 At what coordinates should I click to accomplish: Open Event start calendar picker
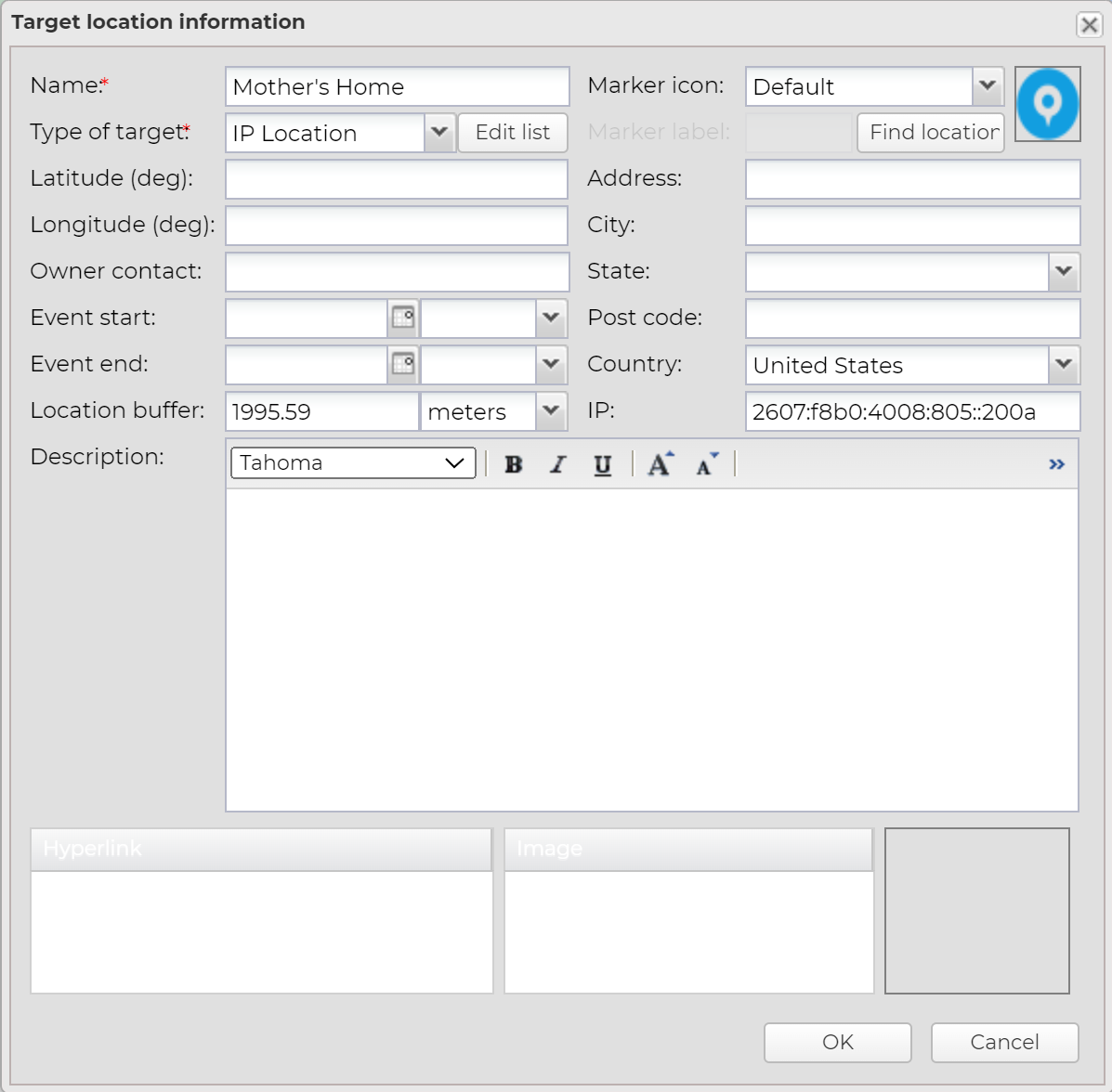(403, 318)
